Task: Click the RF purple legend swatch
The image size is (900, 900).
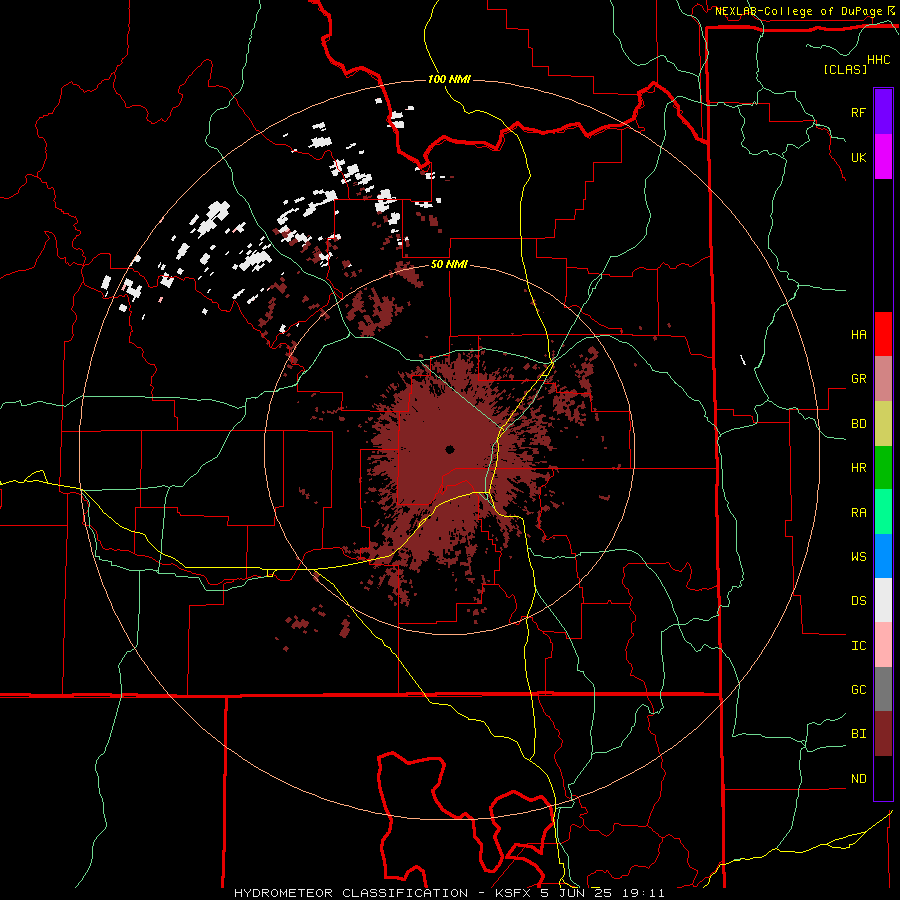Action: (883, 112)
